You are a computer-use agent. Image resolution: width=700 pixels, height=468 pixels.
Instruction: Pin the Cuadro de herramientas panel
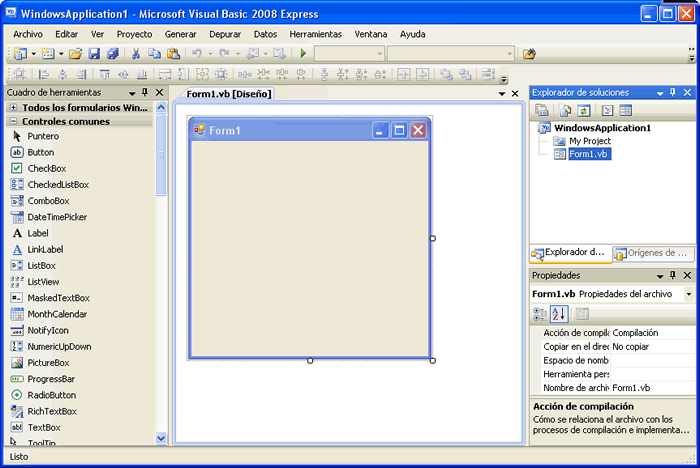146,93
